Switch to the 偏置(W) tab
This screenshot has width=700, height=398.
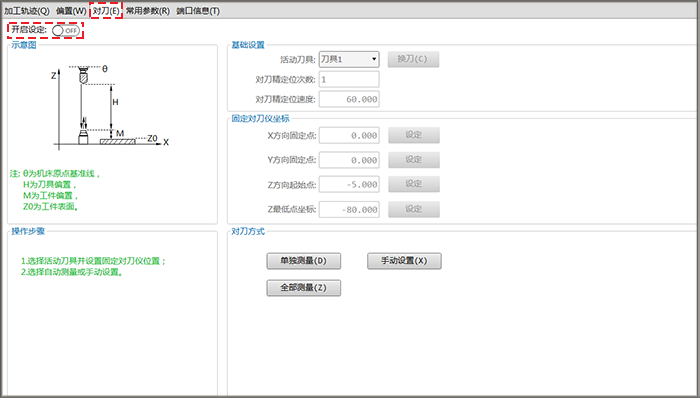(x=71, y=11)
